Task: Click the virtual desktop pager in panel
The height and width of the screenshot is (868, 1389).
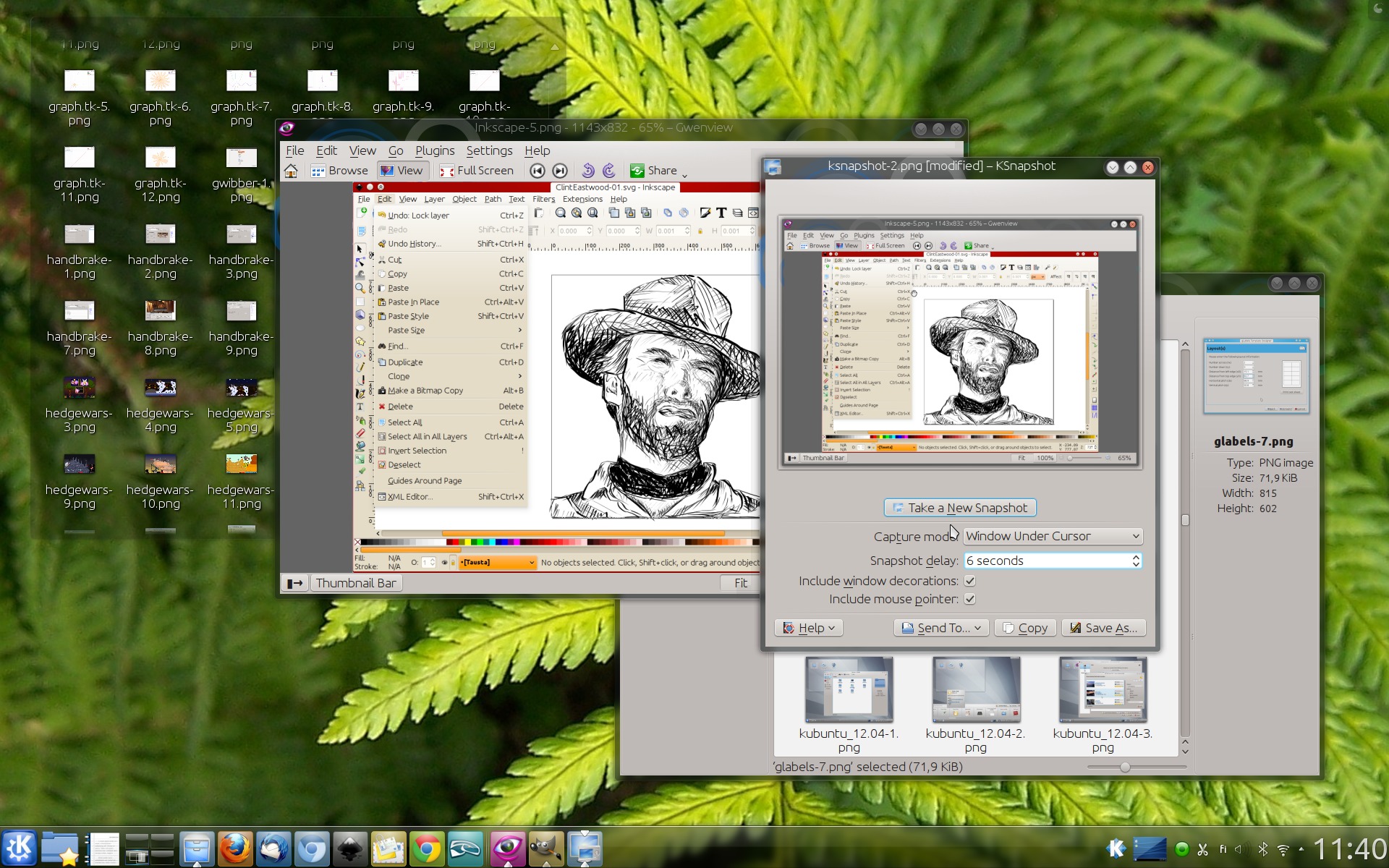Action: (150, 848)
